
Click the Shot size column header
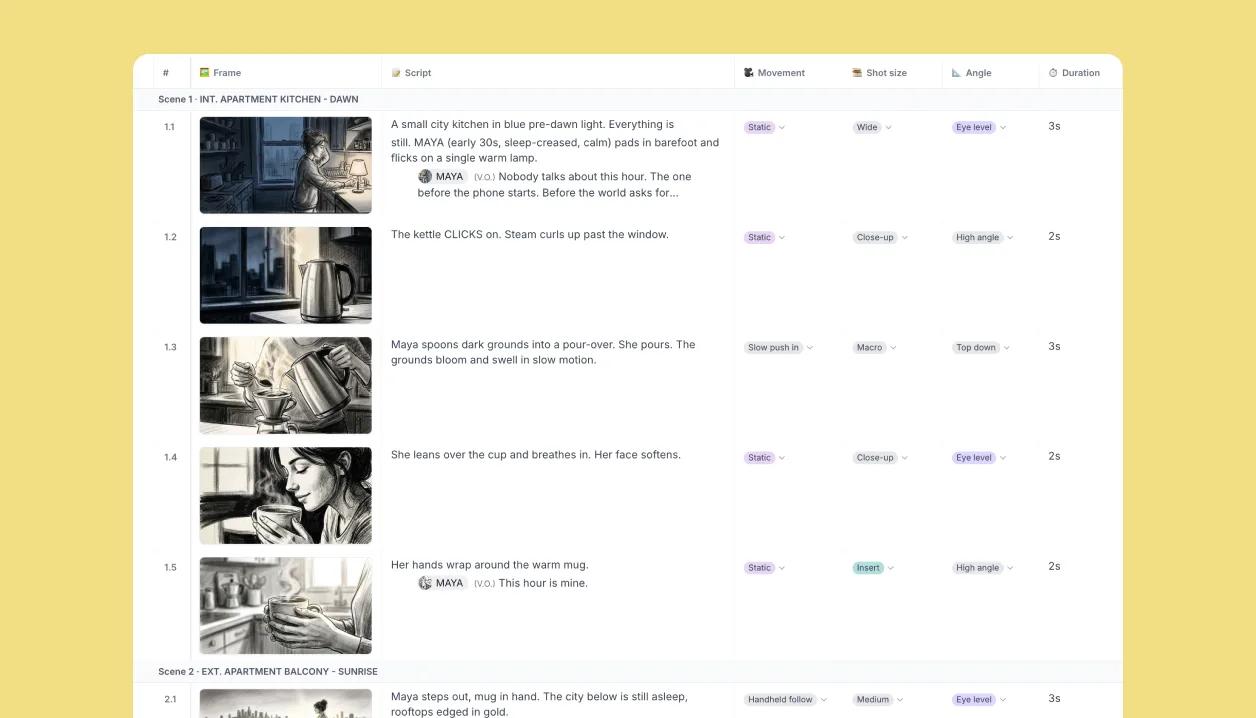(886, 73)
